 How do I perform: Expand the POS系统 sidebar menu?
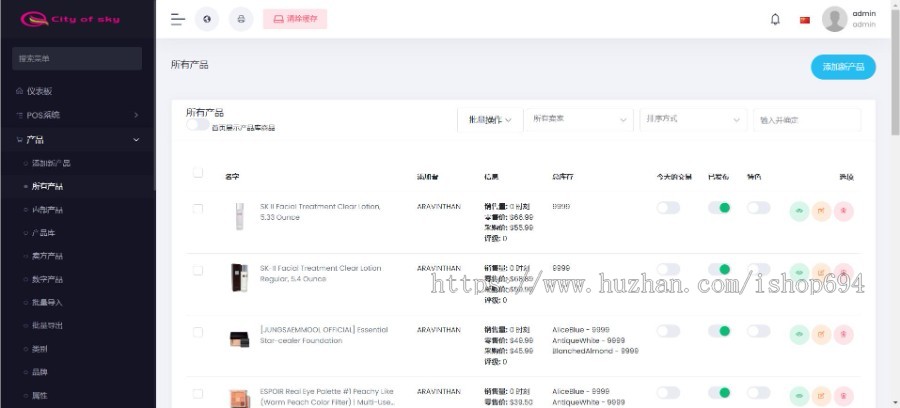[x=78, y=115]
